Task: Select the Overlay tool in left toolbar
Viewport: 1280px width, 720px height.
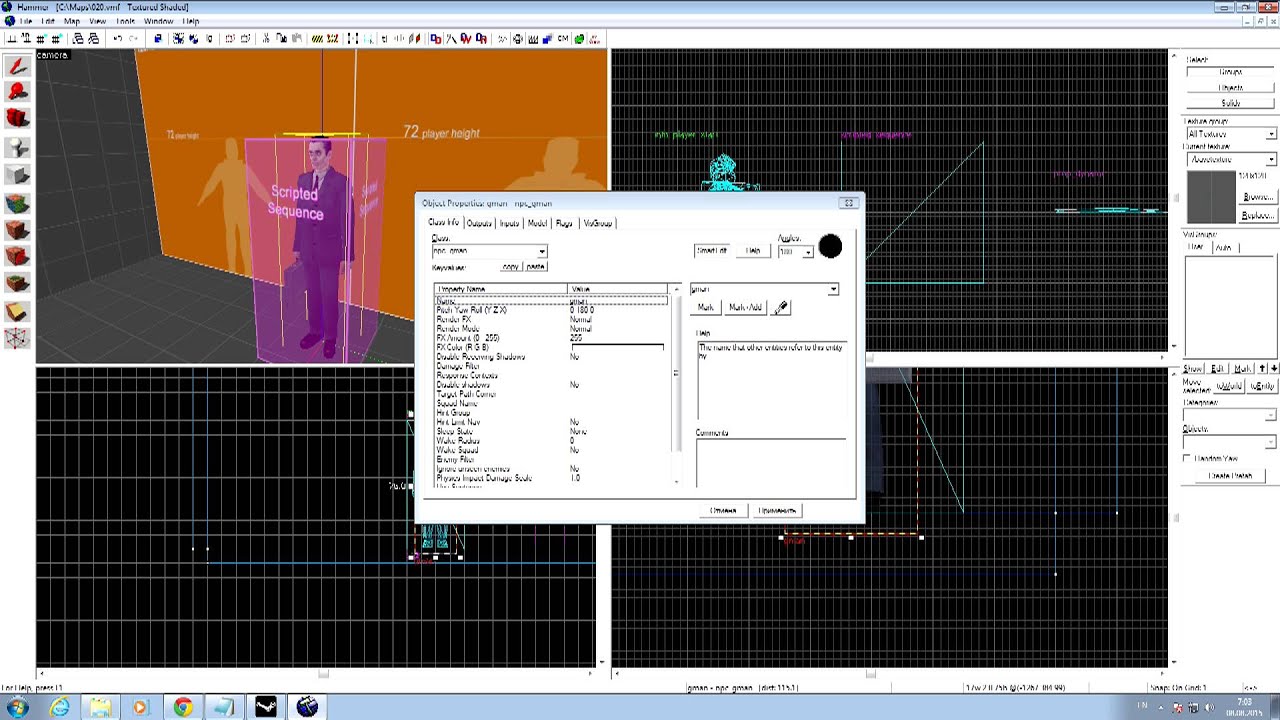Action: coord(17,284)
